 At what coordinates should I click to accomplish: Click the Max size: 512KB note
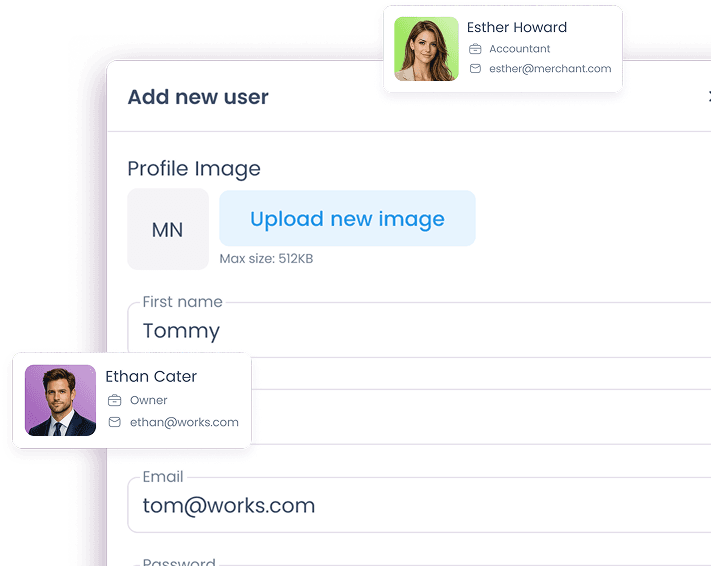[266, 259]
